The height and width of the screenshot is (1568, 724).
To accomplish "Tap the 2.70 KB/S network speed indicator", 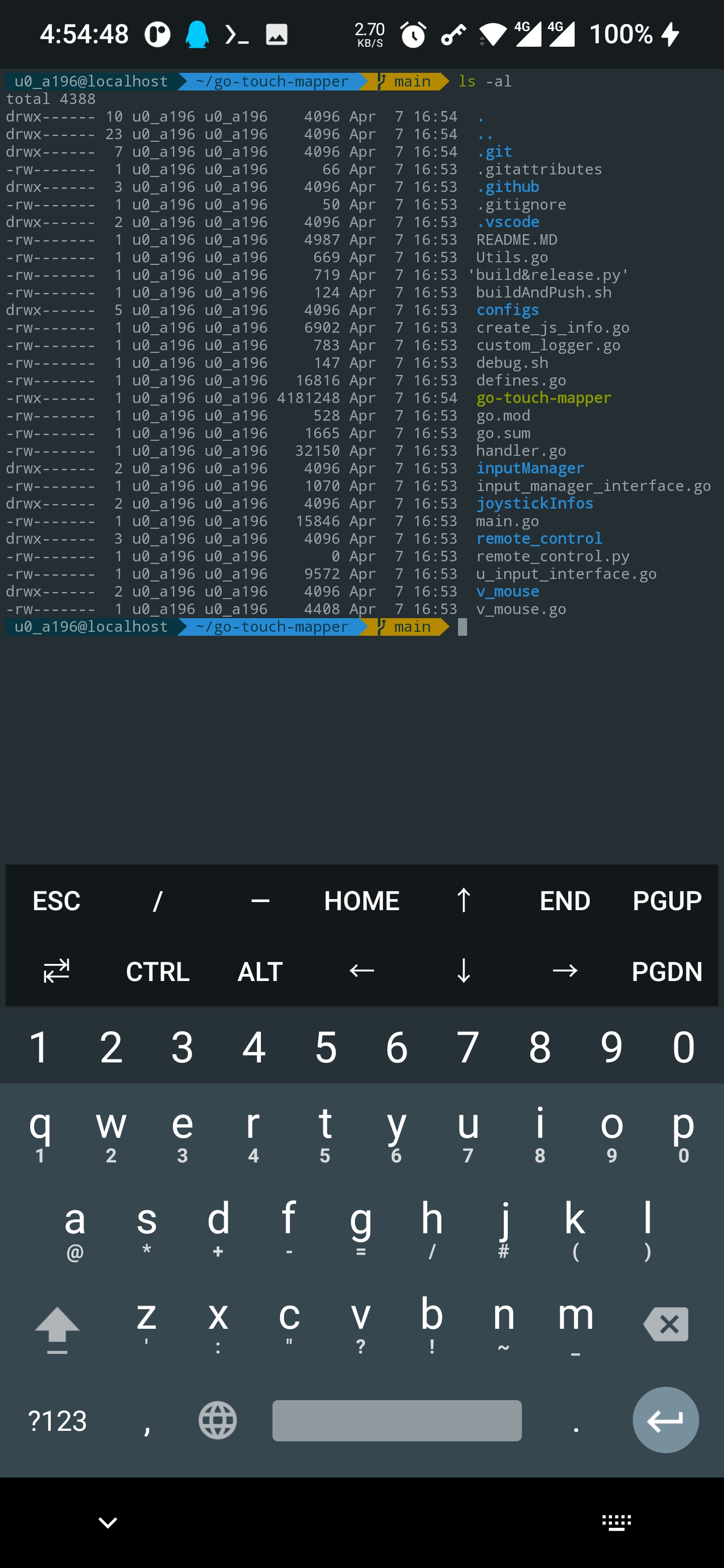I will (370, 34).
